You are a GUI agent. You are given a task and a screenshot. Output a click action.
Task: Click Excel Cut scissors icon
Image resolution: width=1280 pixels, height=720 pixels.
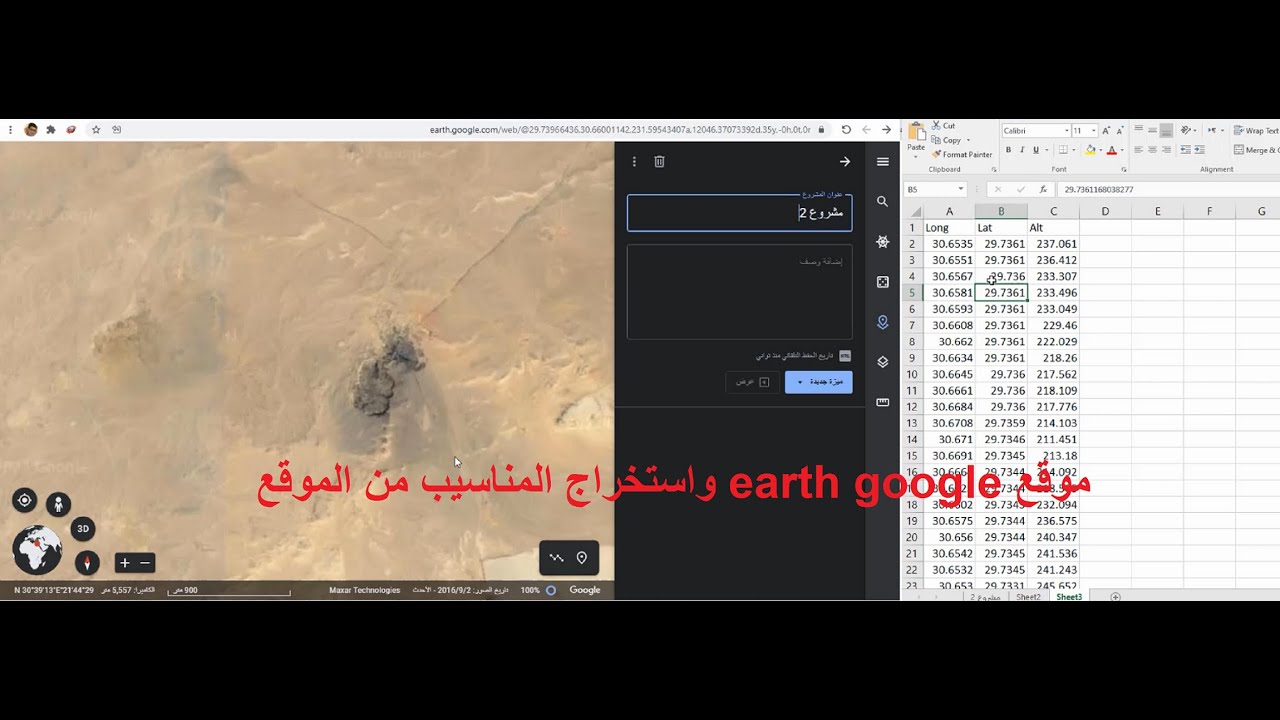point(936,125)
